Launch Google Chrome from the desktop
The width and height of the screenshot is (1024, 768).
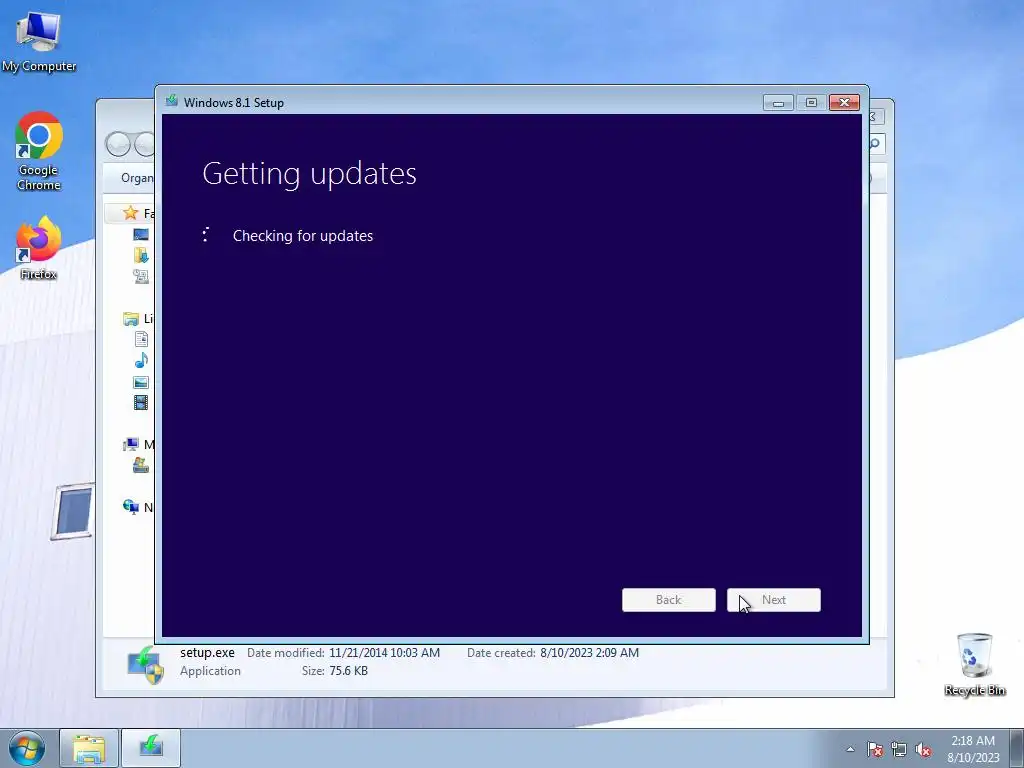[x=39, y=152]
